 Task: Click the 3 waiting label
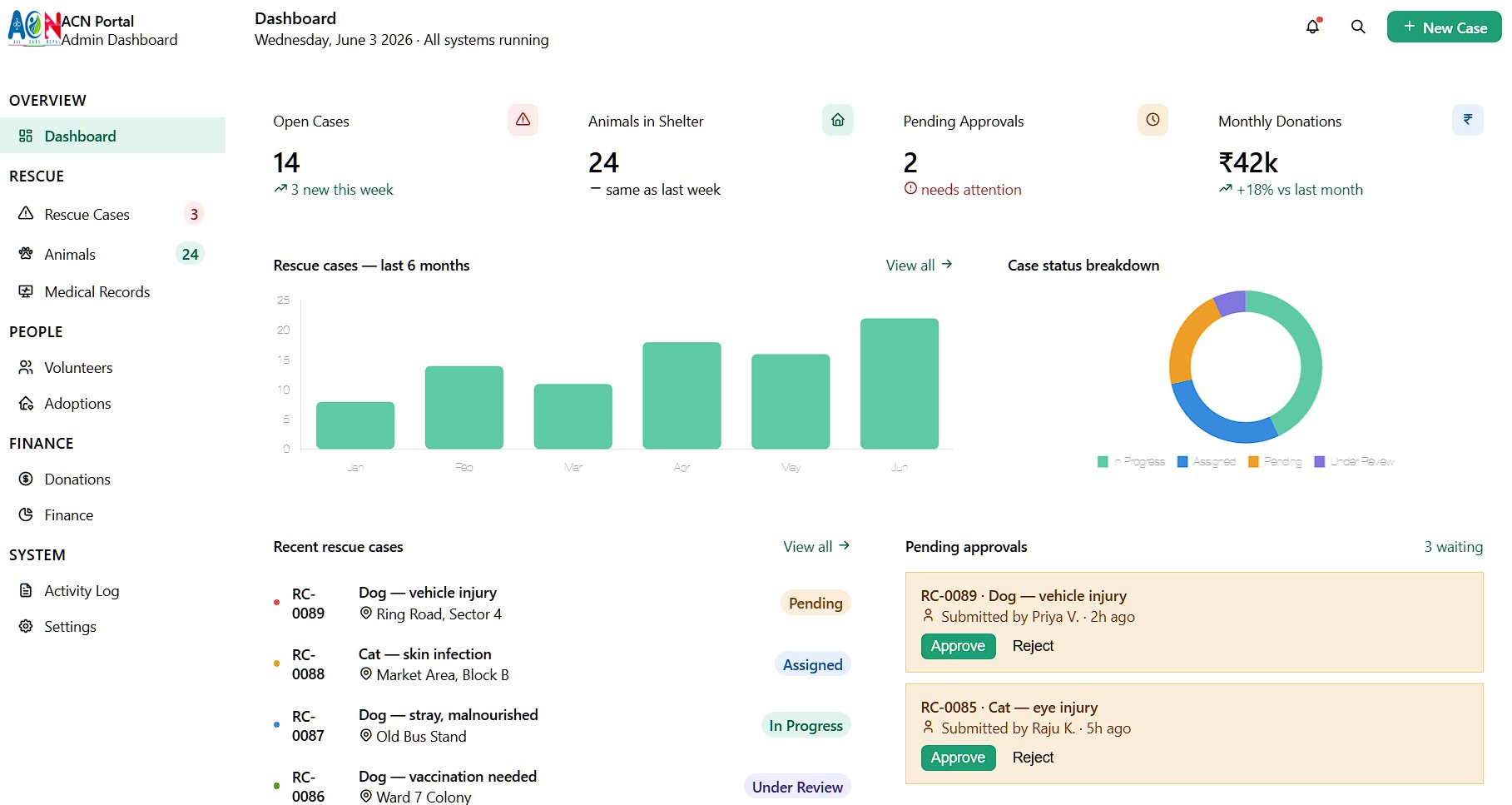pos(1453,547)
